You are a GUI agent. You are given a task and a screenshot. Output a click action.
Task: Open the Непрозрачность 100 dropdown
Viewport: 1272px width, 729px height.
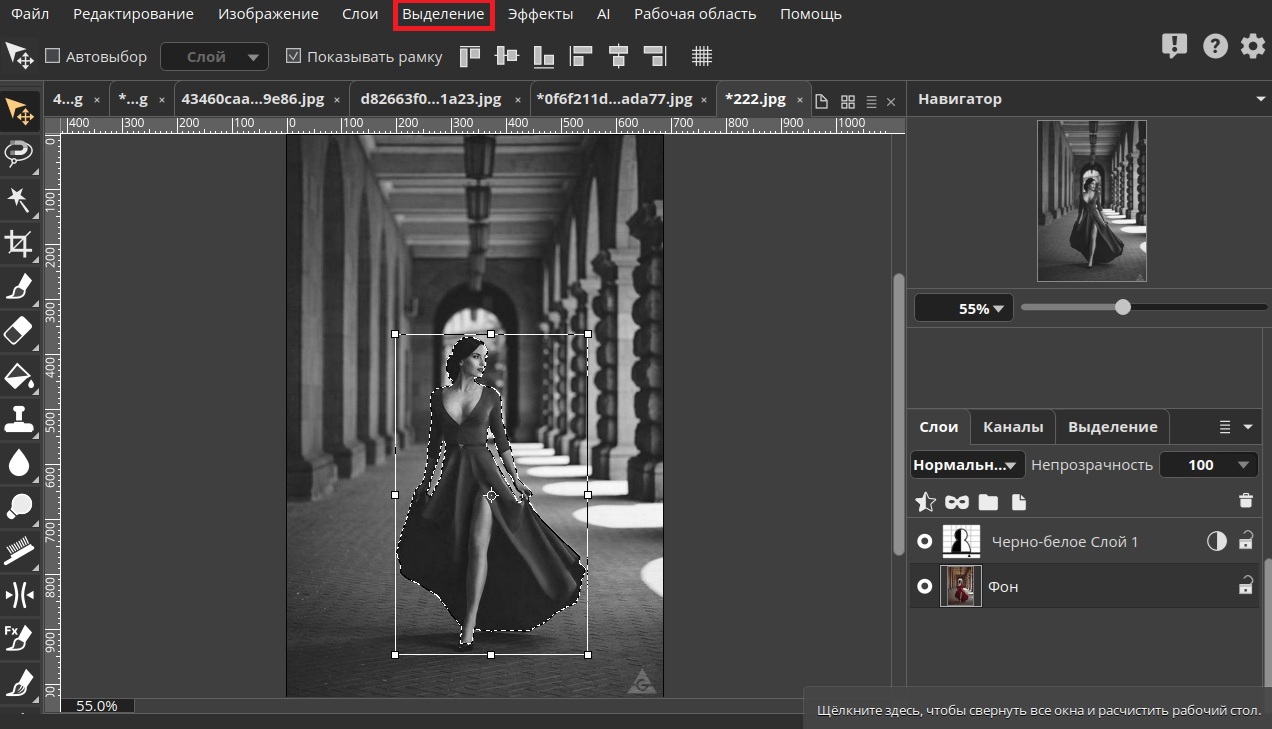click(1209, 464)
